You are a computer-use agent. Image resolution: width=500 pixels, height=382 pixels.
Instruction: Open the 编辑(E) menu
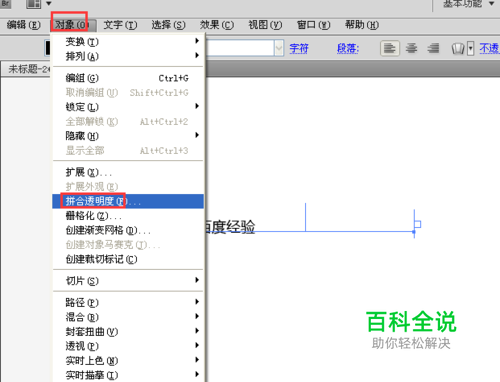tap(23, 25)
